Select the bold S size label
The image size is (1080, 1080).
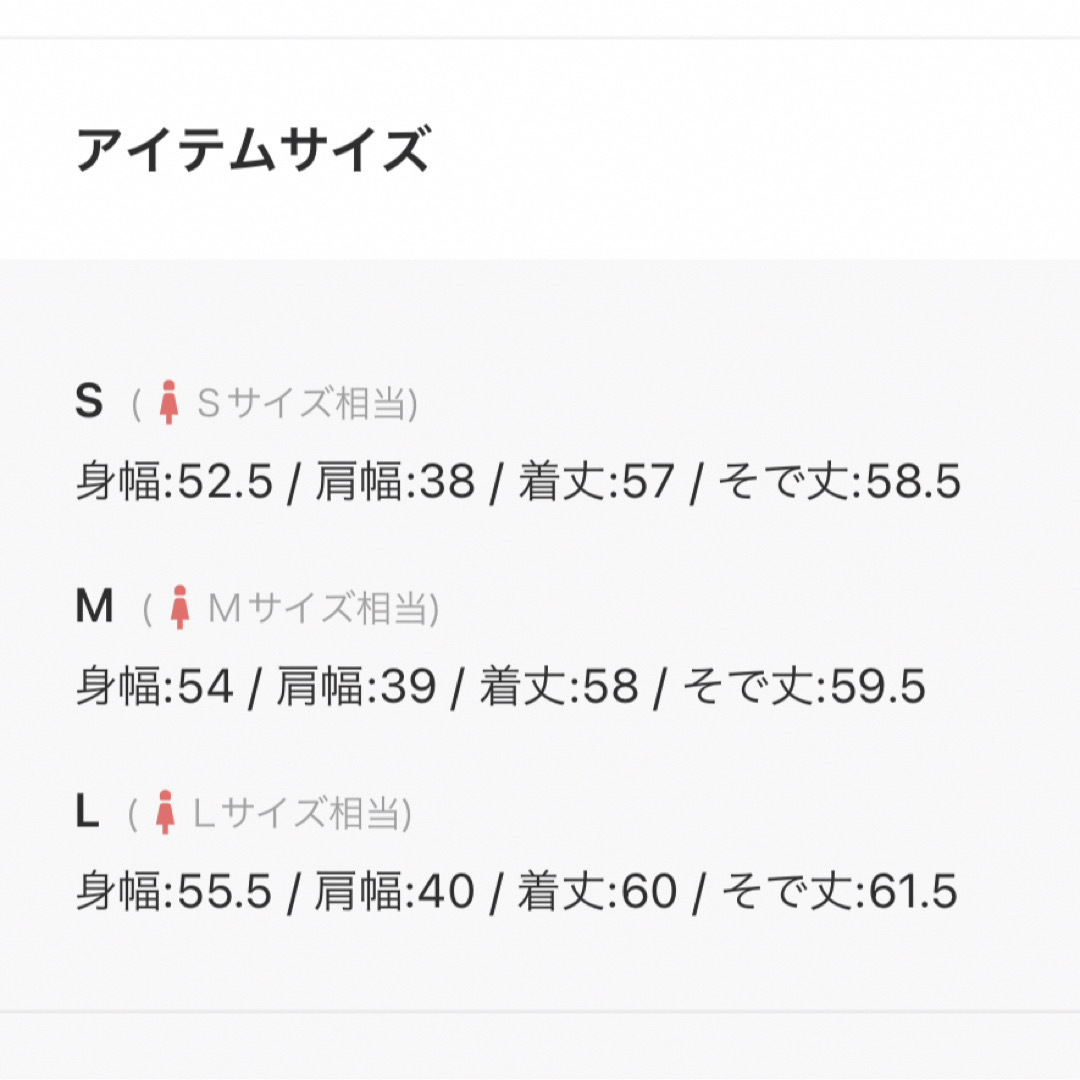pyautogui.click(x=89, y=400)
